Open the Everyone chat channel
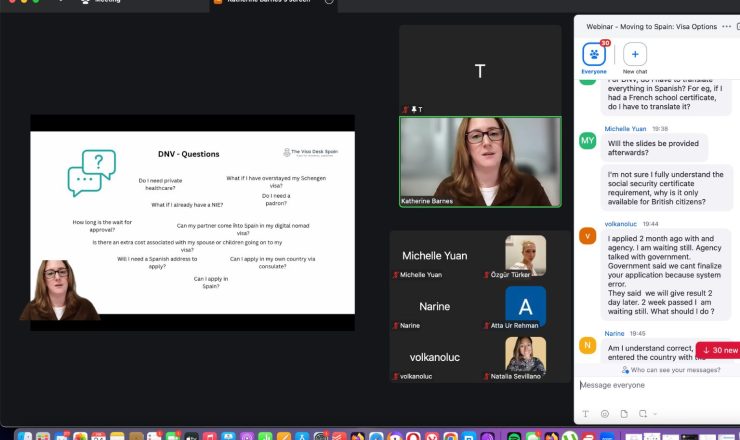The width and height of the screenshot is (740, 440). click(x=594, y=54)
